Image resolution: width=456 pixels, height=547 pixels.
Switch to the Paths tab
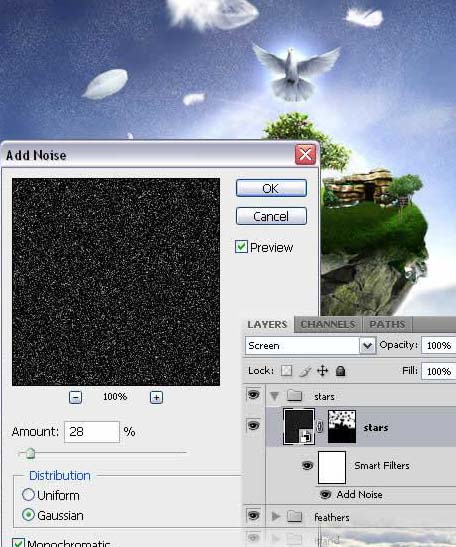[x=387, y=324]
